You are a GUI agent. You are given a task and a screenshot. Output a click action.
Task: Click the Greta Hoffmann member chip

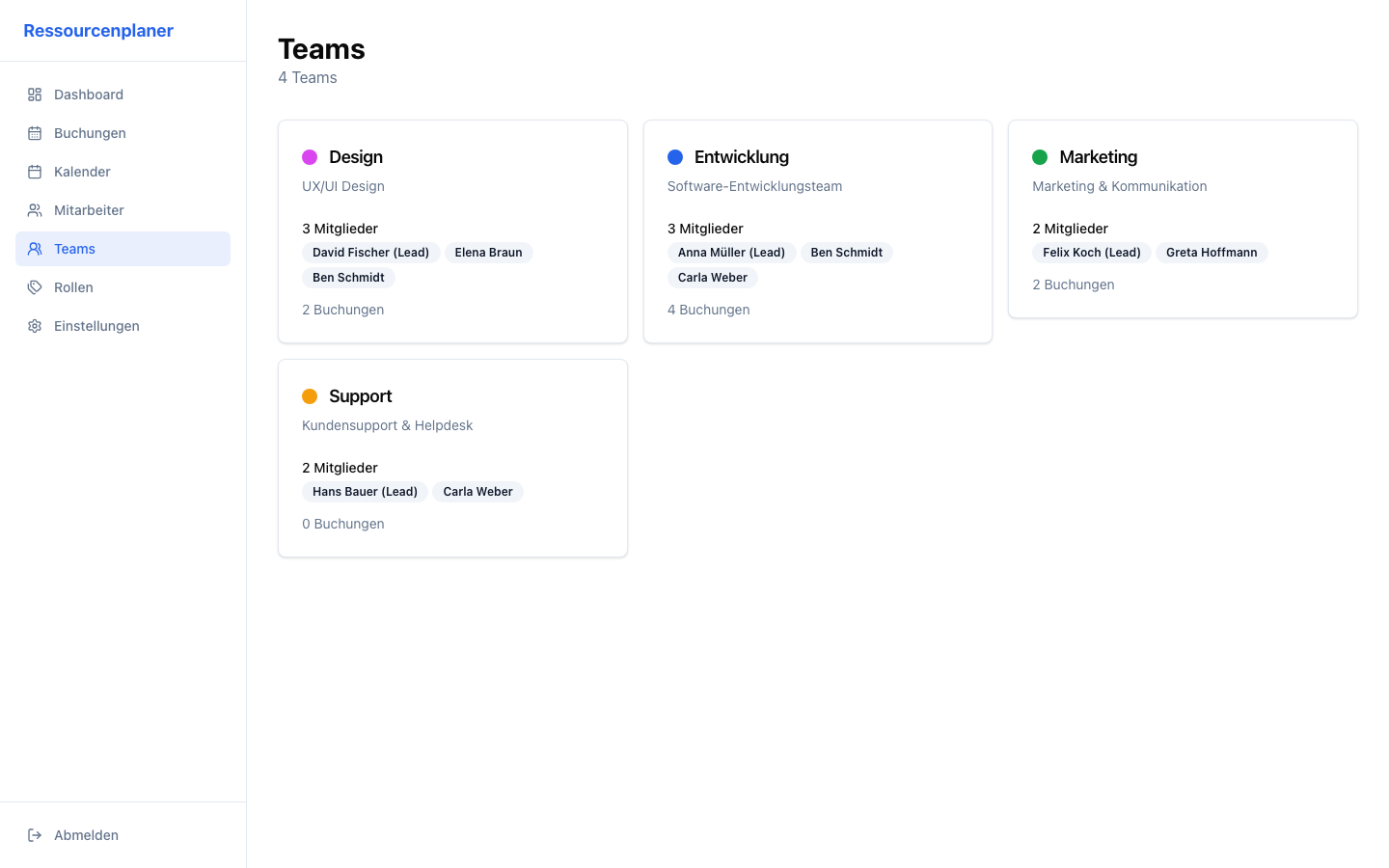tap(1212, 252)
